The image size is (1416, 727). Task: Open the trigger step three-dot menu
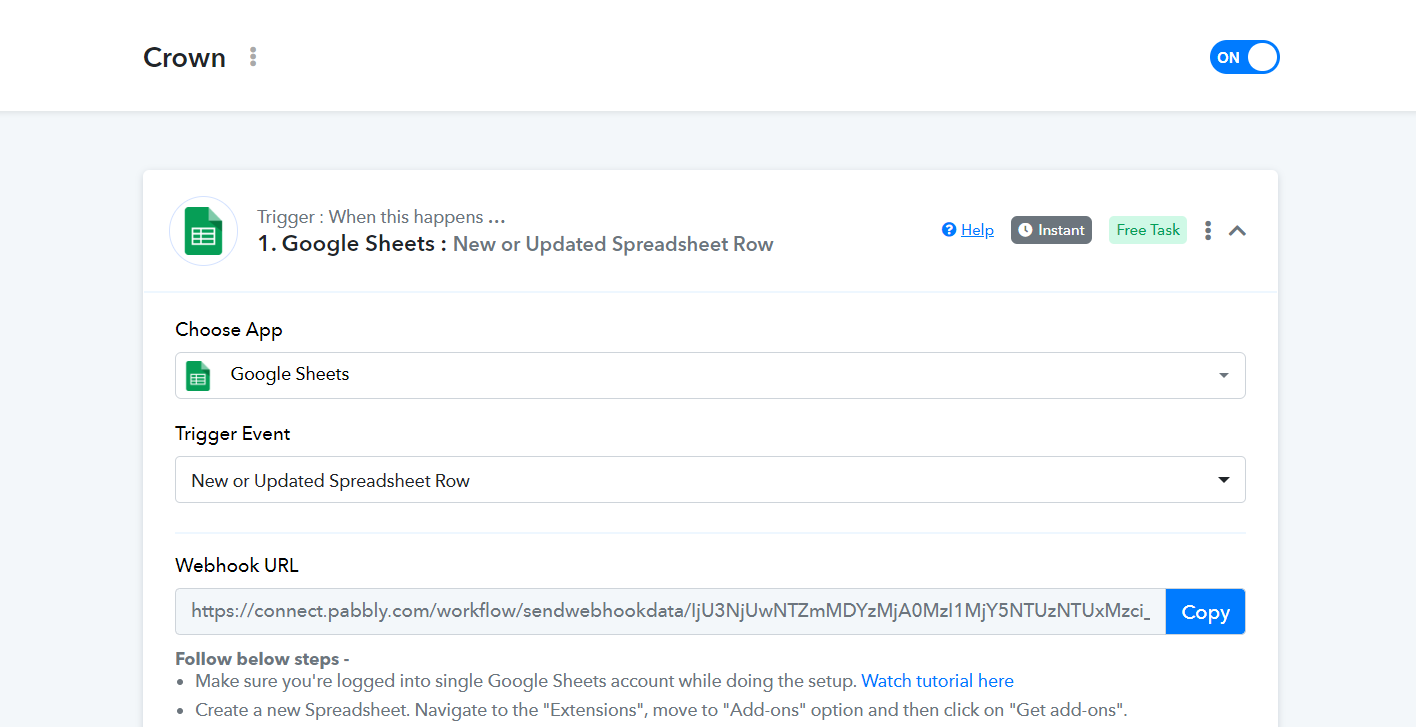click(x=1208, y=230)
